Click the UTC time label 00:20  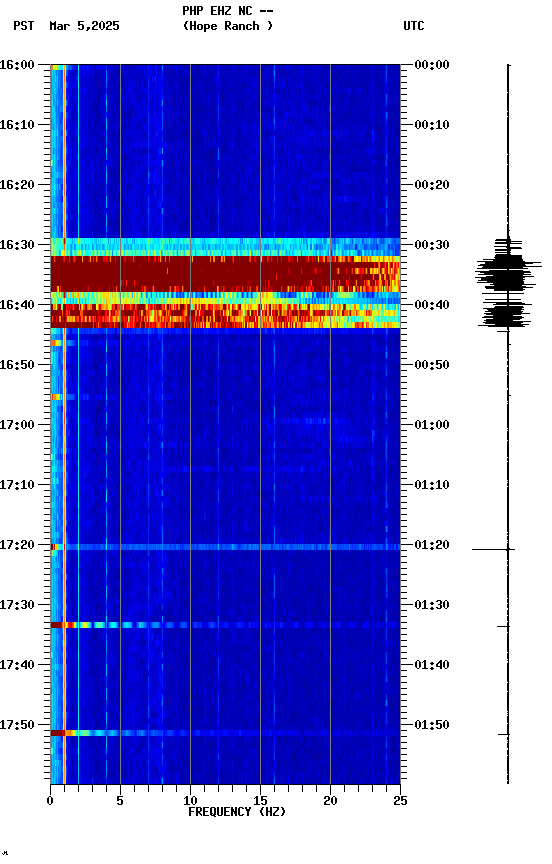(432, 185)
